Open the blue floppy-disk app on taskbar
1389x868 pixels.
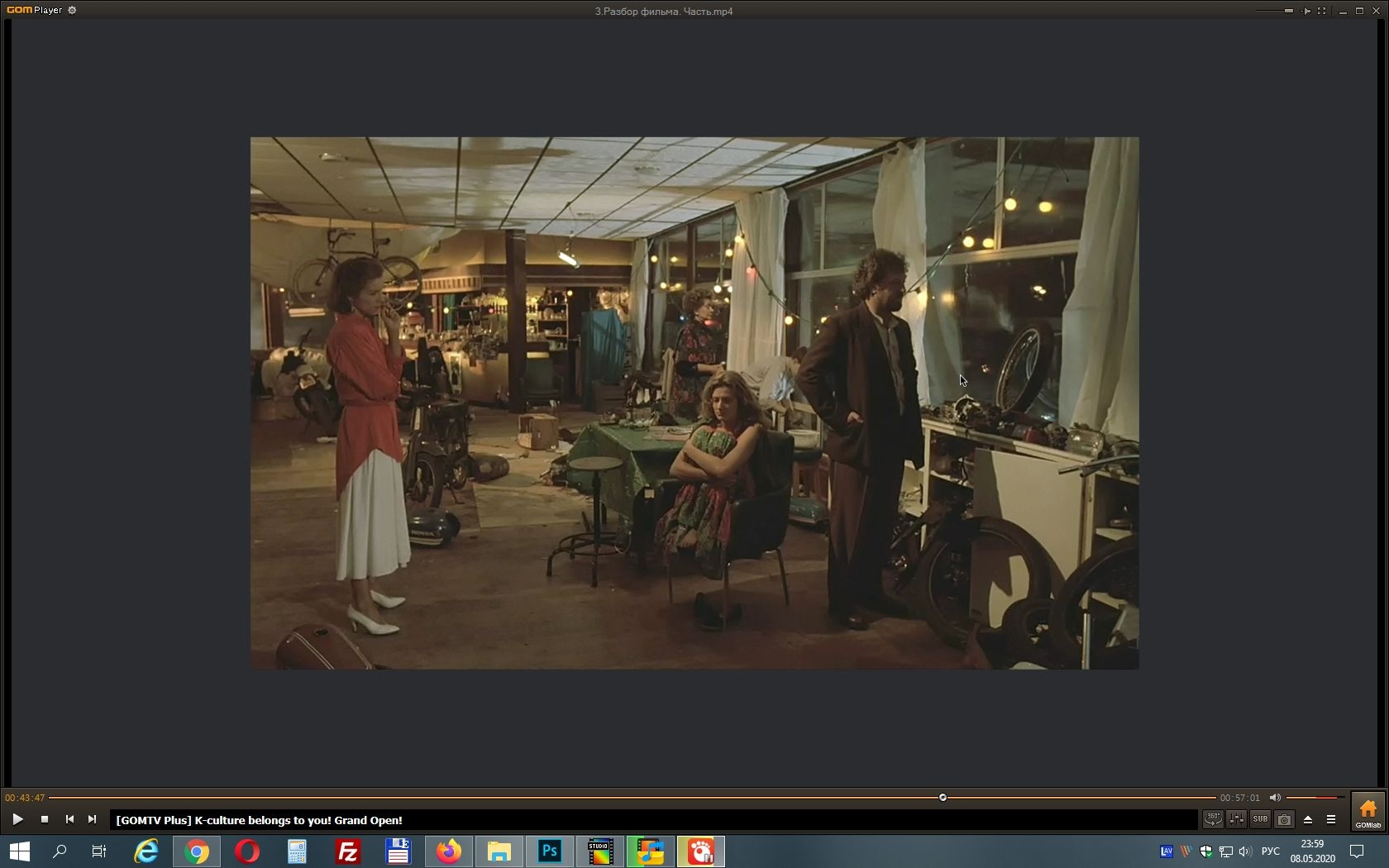(398, 851)
